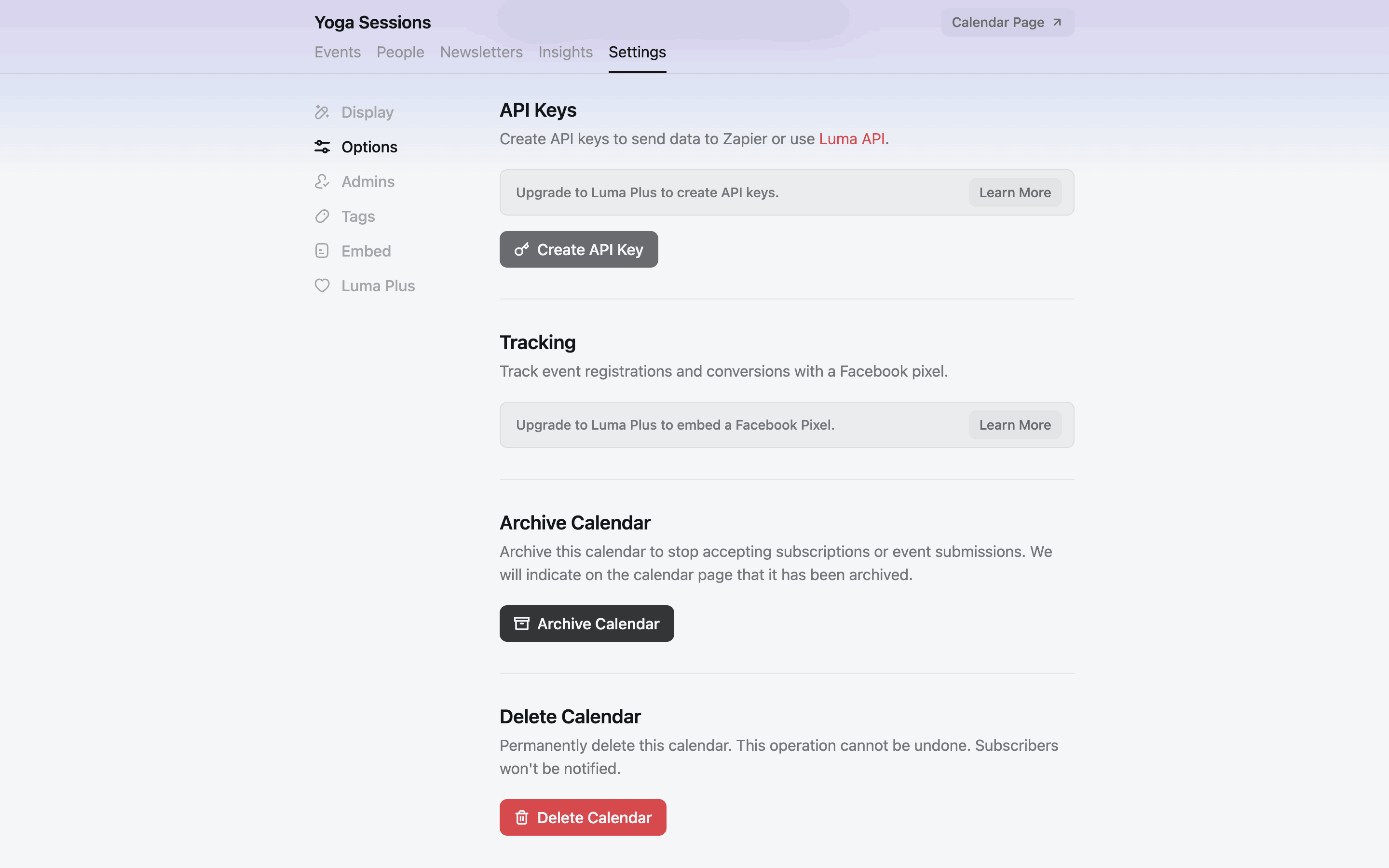
Task: Go to the Newsletters tab
Action: (481, 52)
